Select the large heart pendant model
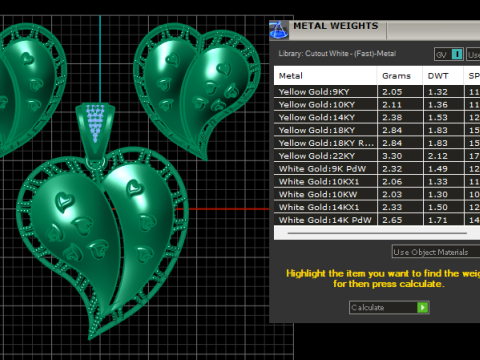480x360 pixels. [103, 243]
